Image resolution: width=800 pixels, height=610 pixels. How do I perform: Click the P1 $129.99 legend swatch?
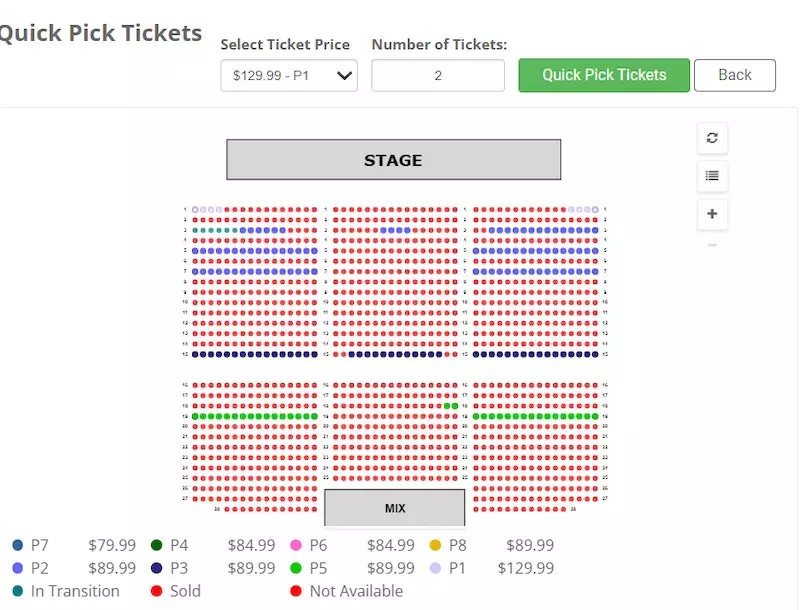coord(435,568)
